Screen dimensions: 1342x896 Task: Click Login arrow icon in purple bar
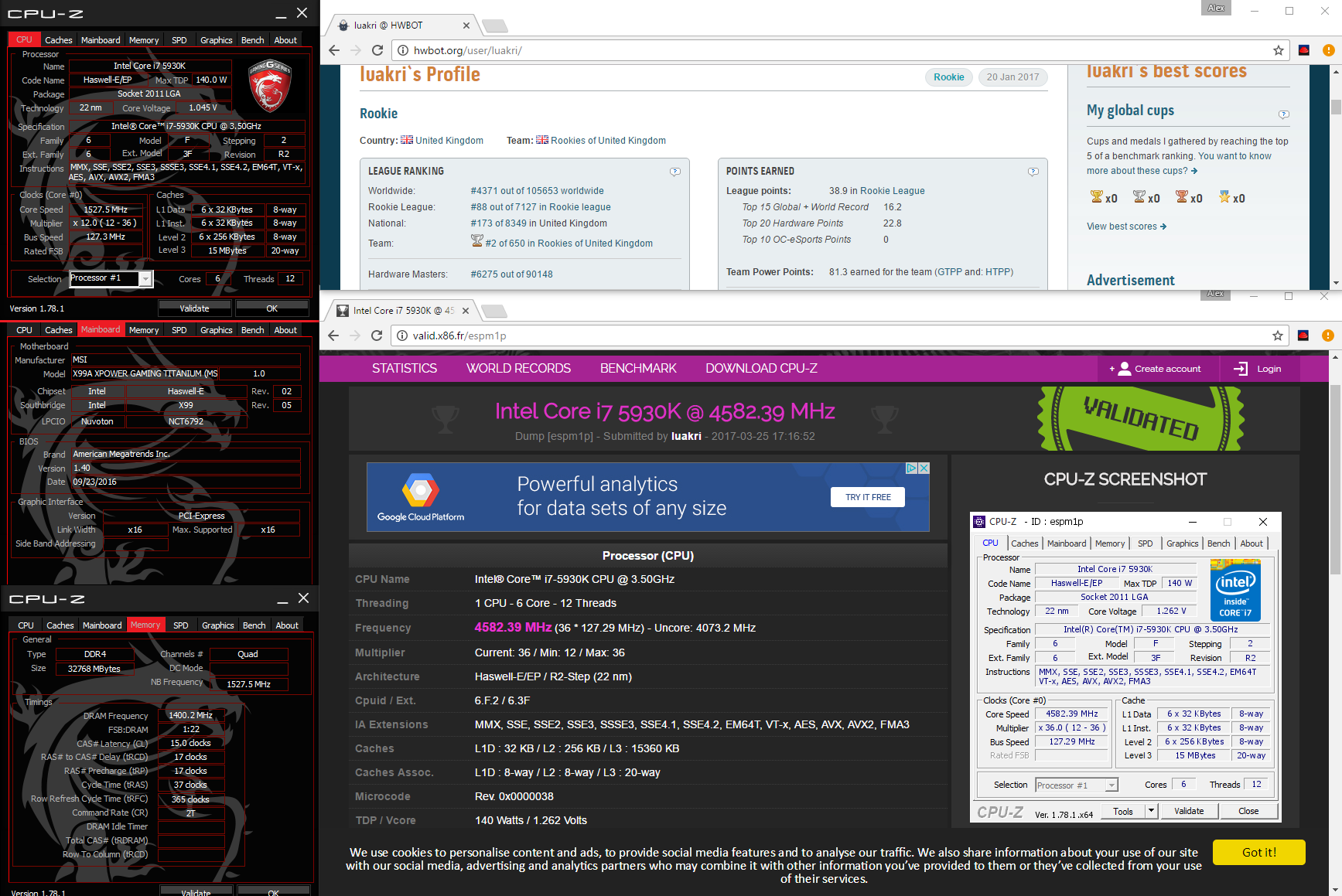tap(1240, 369)
